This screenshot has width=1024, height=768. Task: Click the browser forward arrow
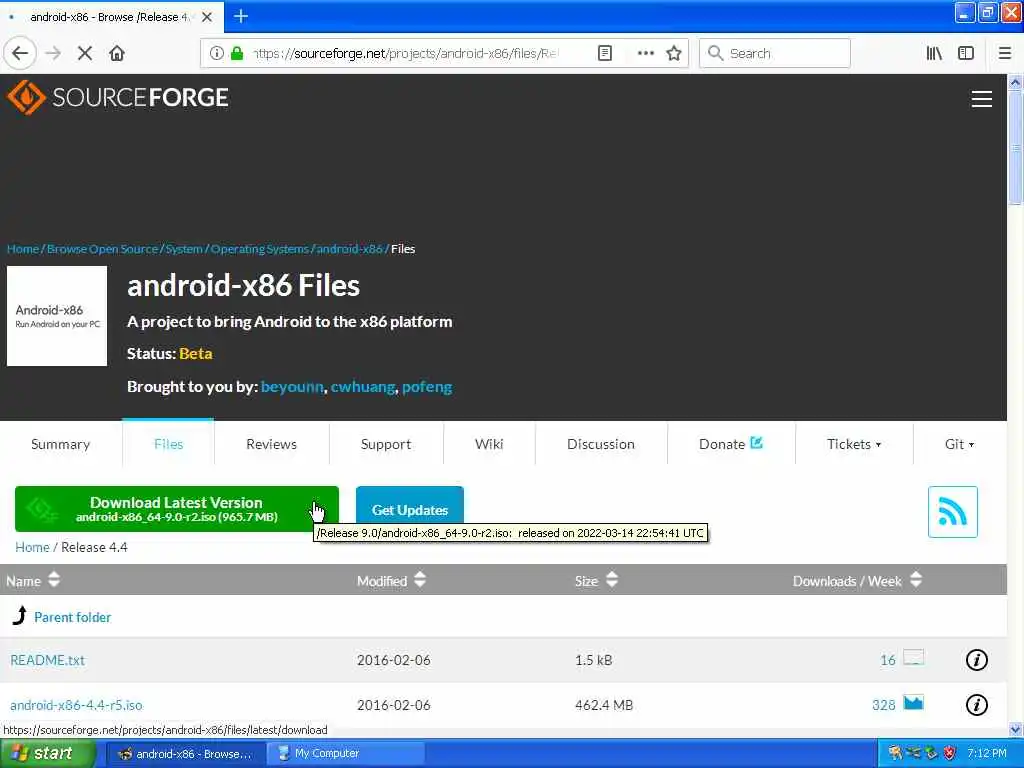53,53
